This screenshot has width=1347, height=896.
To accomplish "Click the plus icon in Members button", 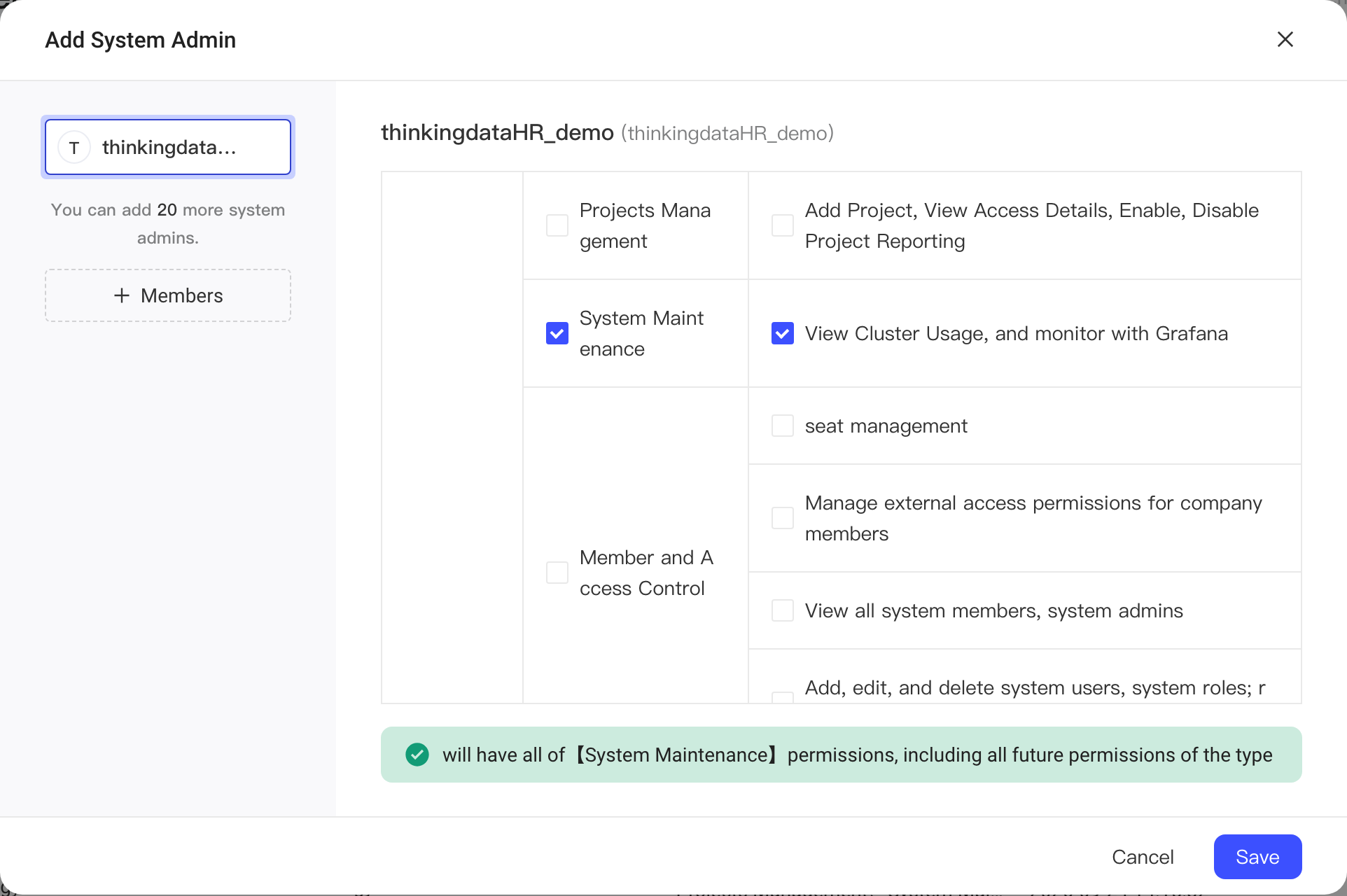I will [122, 295].
